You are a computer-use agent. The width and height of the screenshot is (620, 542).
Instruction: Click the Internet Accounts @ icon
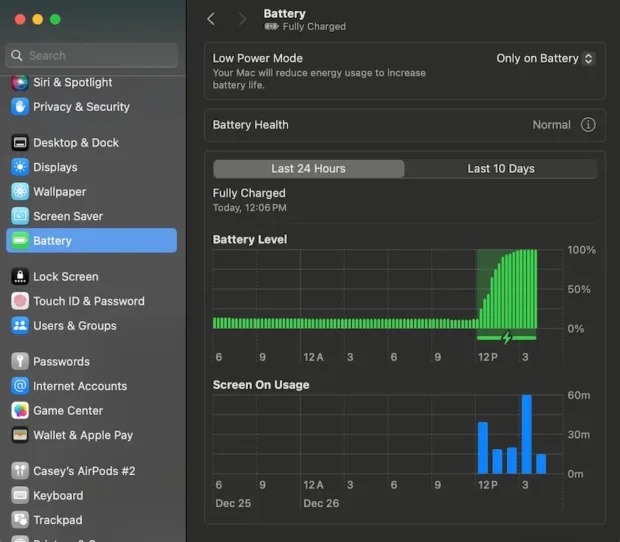20,386
